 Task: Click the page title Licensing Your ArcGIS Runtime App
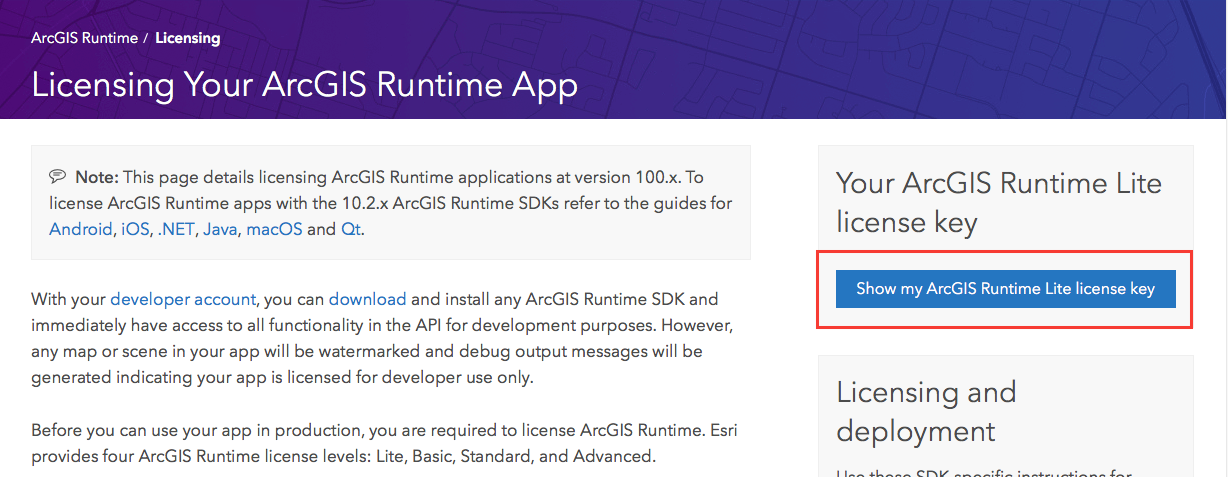[305, 85]
